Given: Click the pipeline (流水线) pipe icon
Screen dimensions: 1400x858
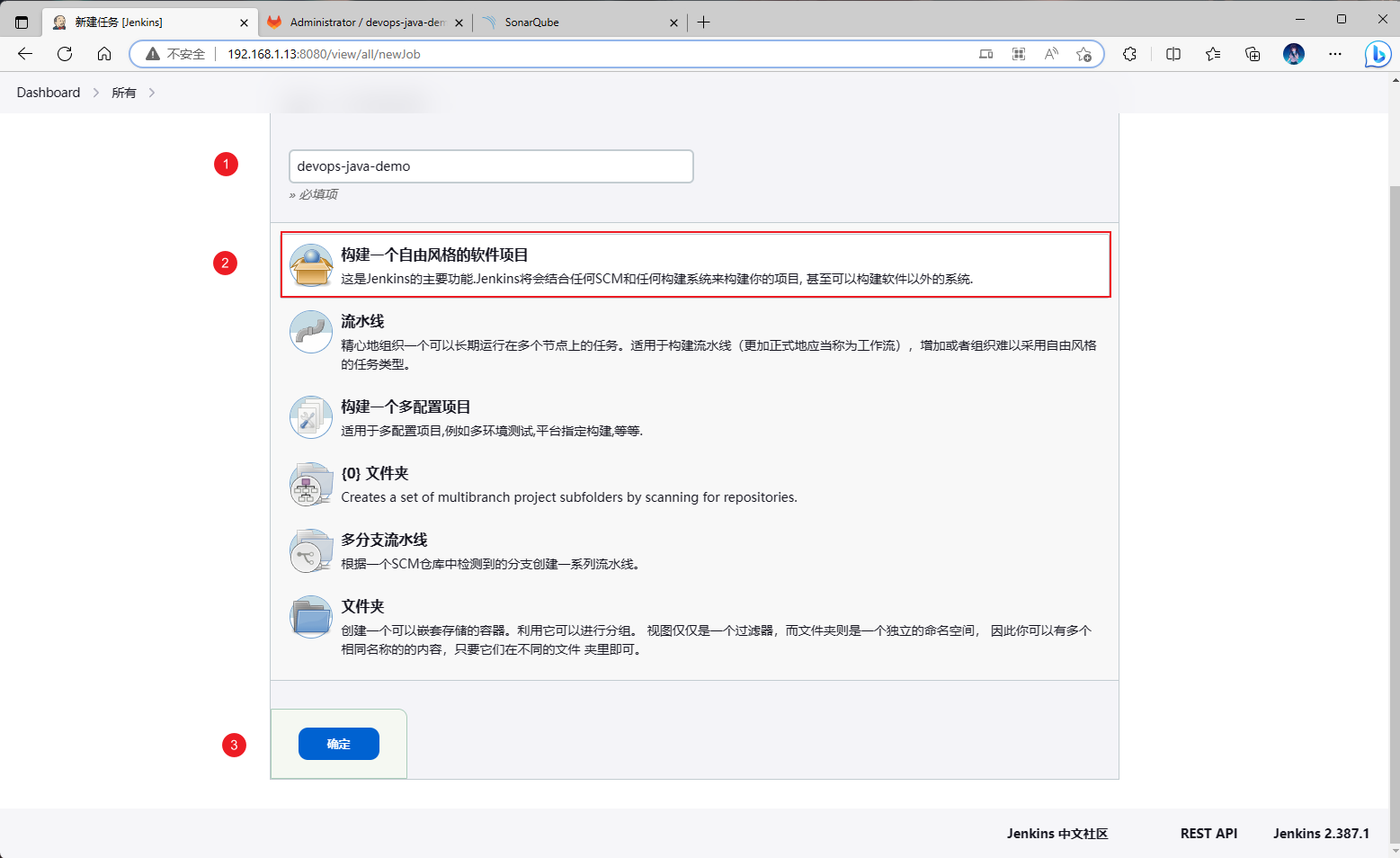Looking at the screenshot, I should (x=311, y=332).
